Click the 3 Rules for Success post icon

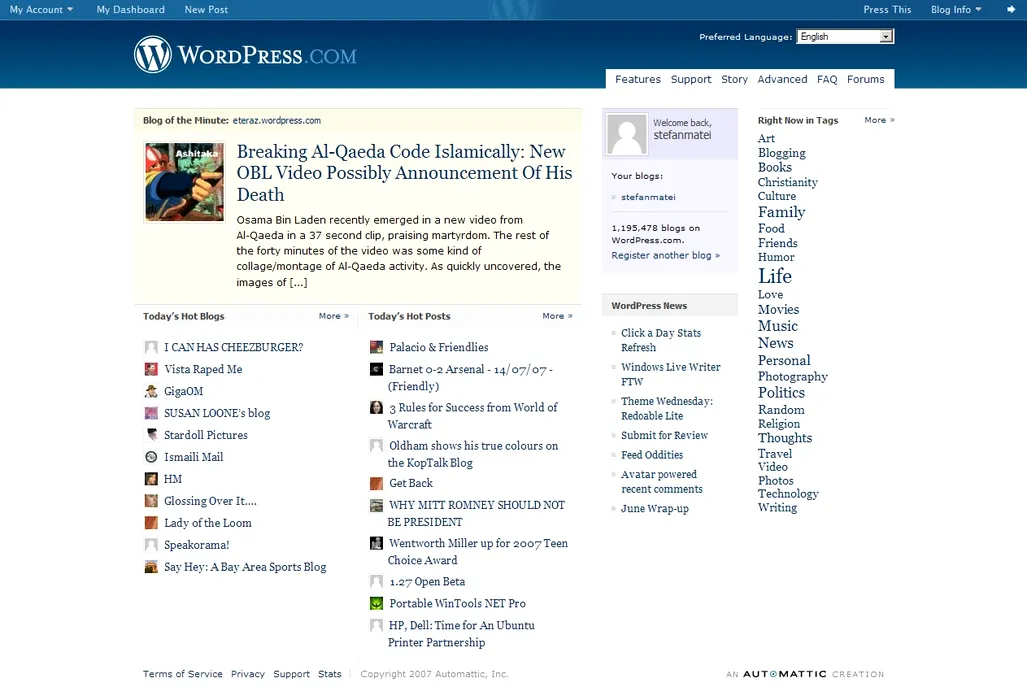pos(377,407)
